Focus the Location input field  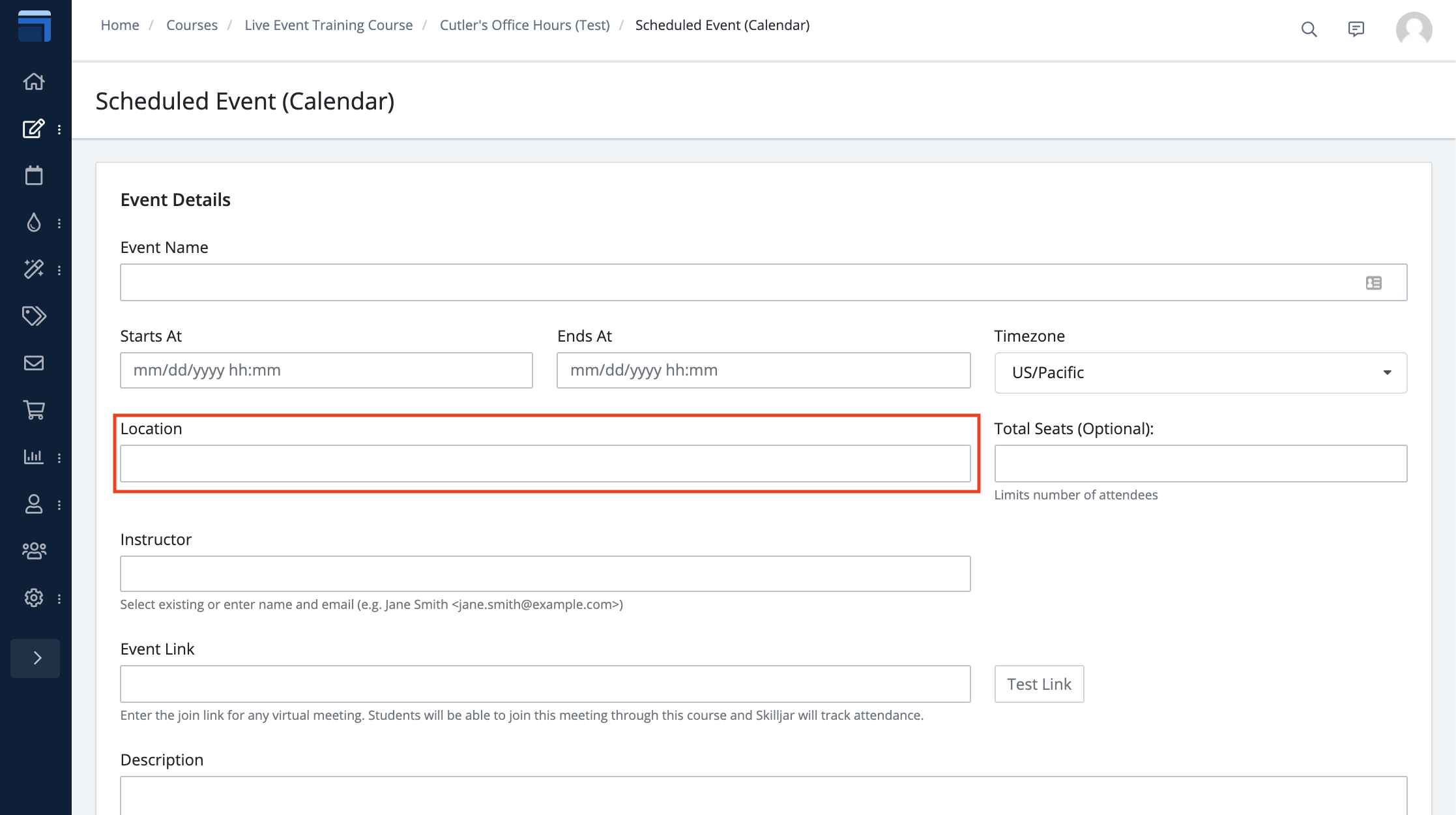[546, 464]
